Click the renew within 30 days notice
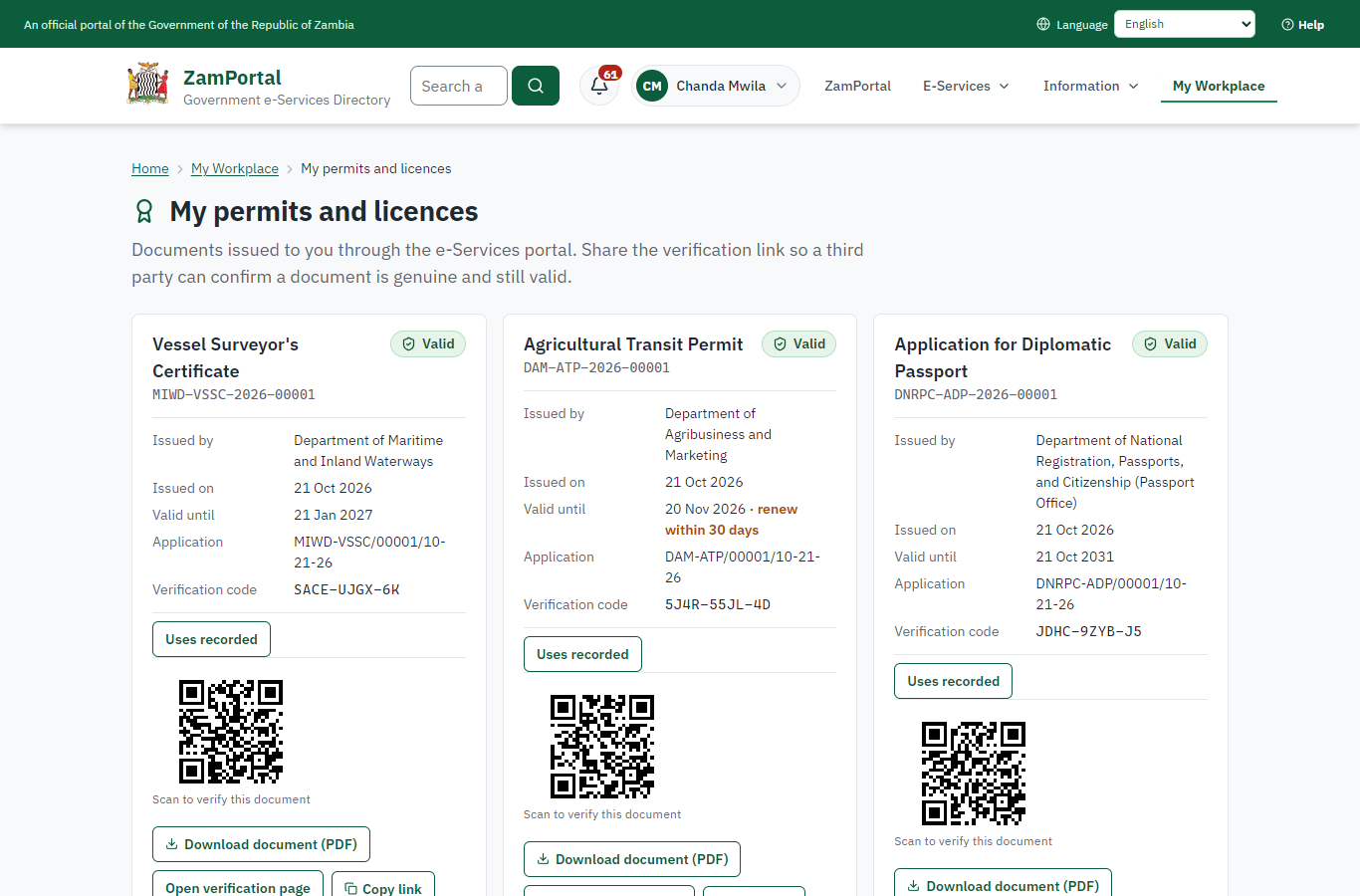 (731, 520)
